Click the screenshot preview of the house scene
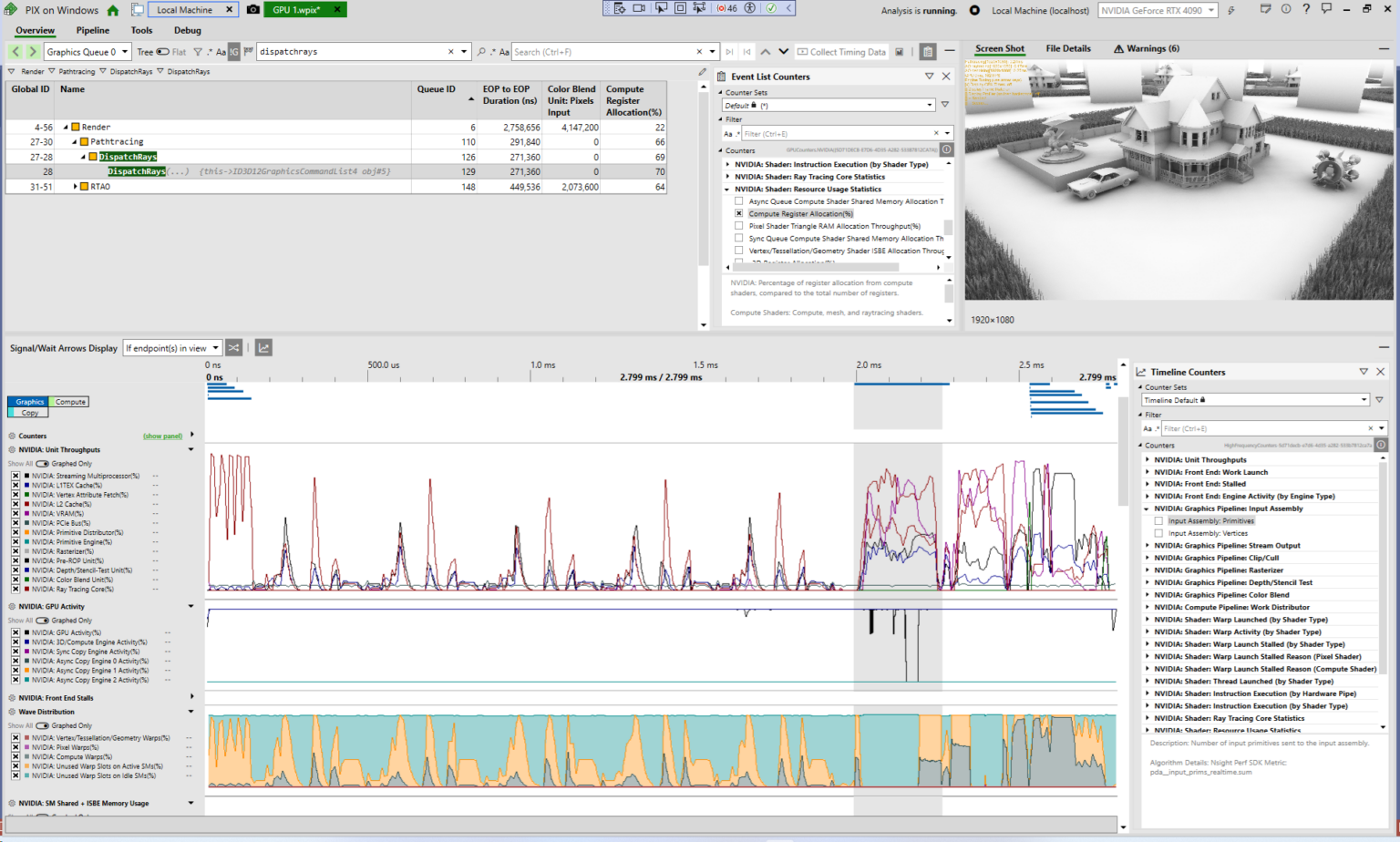The image size is (1400, 842). pyautogui.click(x=1179, y=180)
